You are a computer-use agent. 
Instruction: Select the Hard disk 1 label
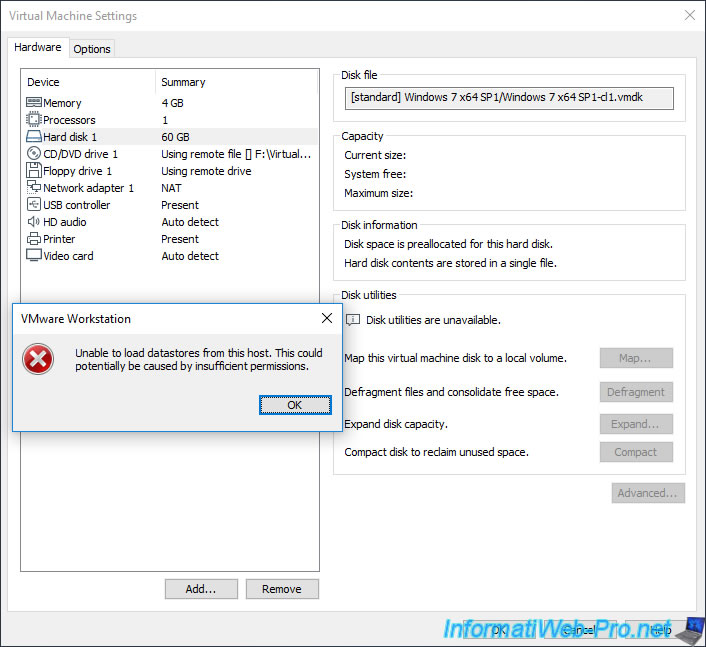coord(70,137)
